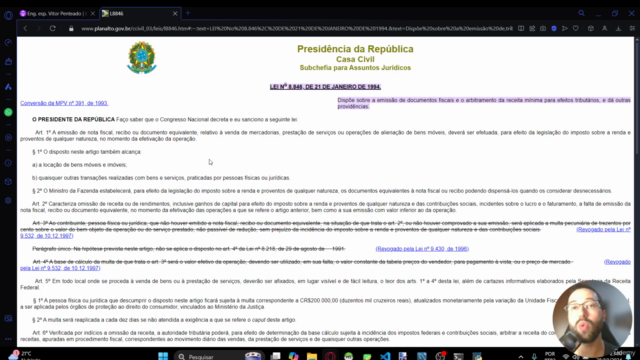Open the green messenger icon in sidebar

pos(8,112)
